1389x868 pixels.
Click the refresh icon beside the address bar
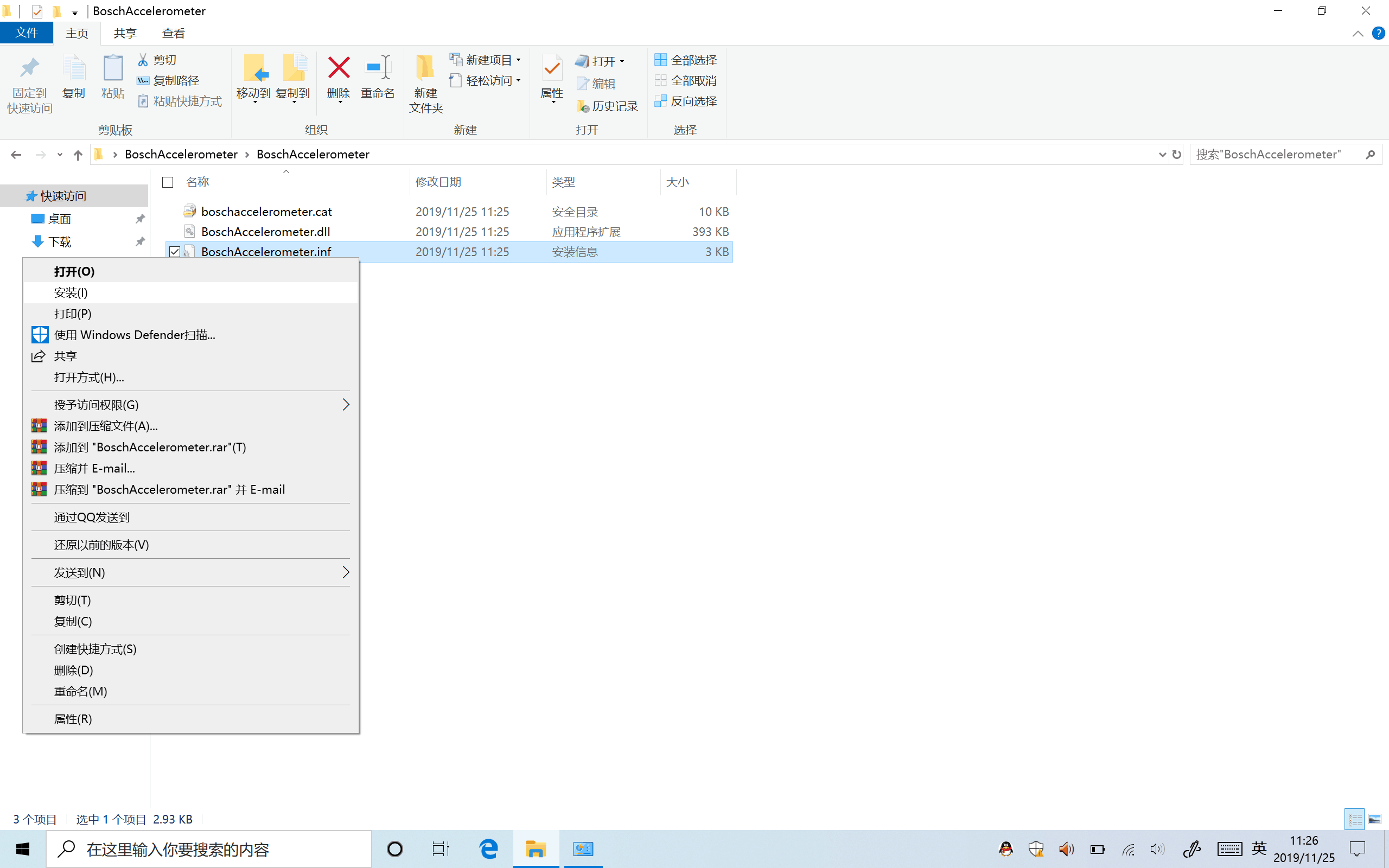click(1177, 155)
